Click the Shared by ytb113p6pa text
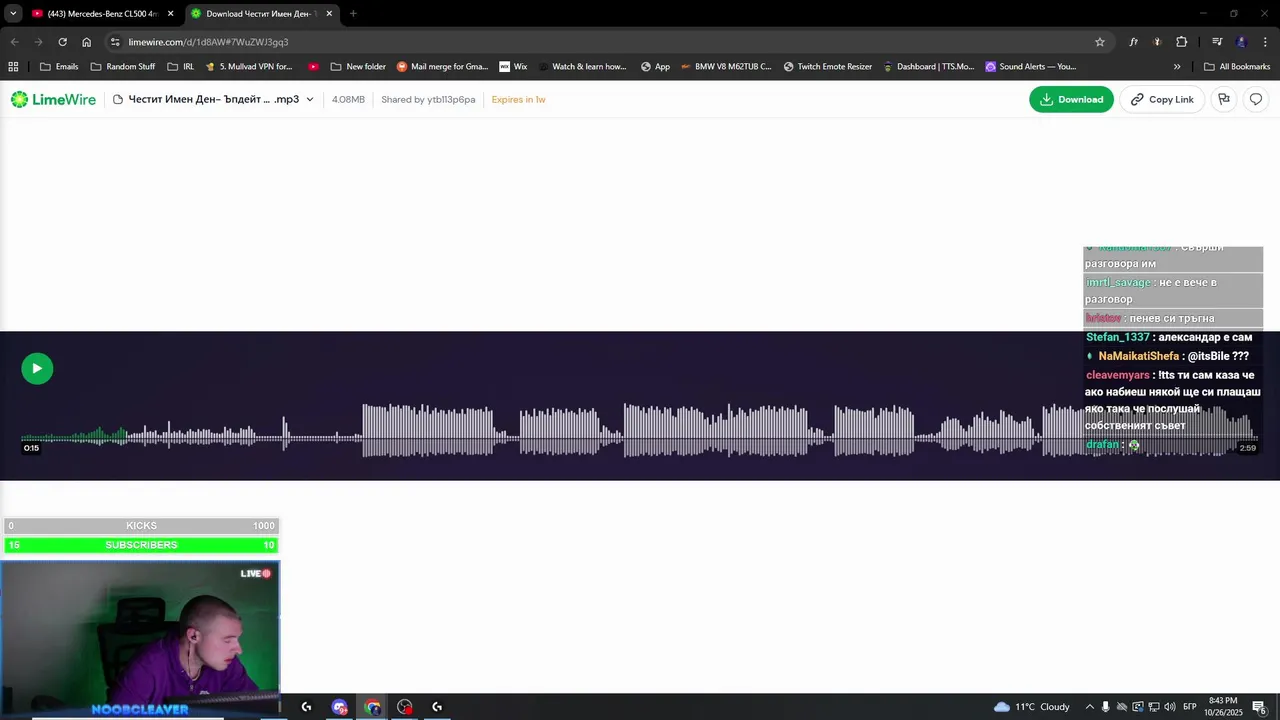 (428, 99)
